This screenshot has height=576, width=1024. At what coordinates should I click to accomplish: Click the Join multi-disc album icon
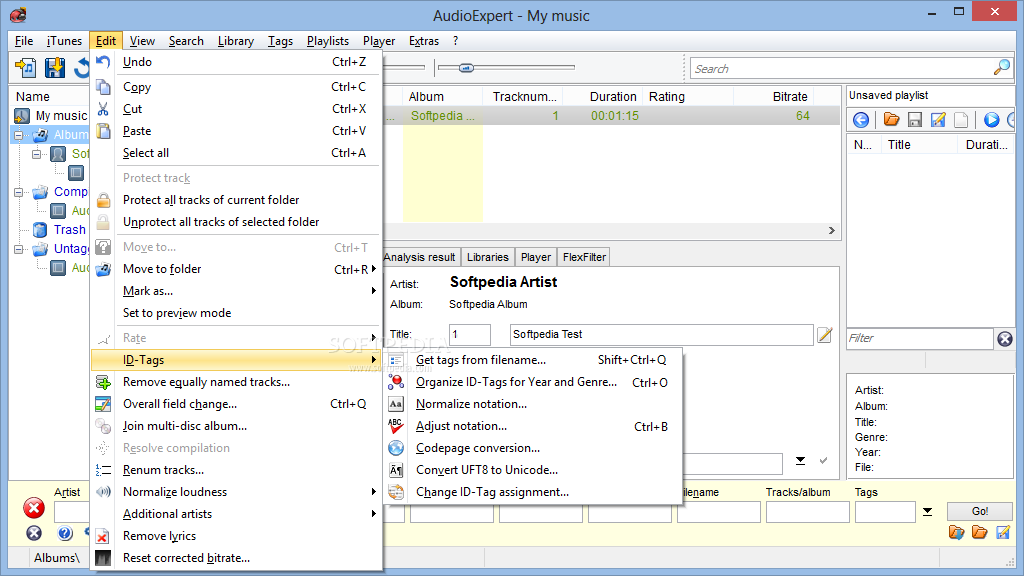coord(103,426)
